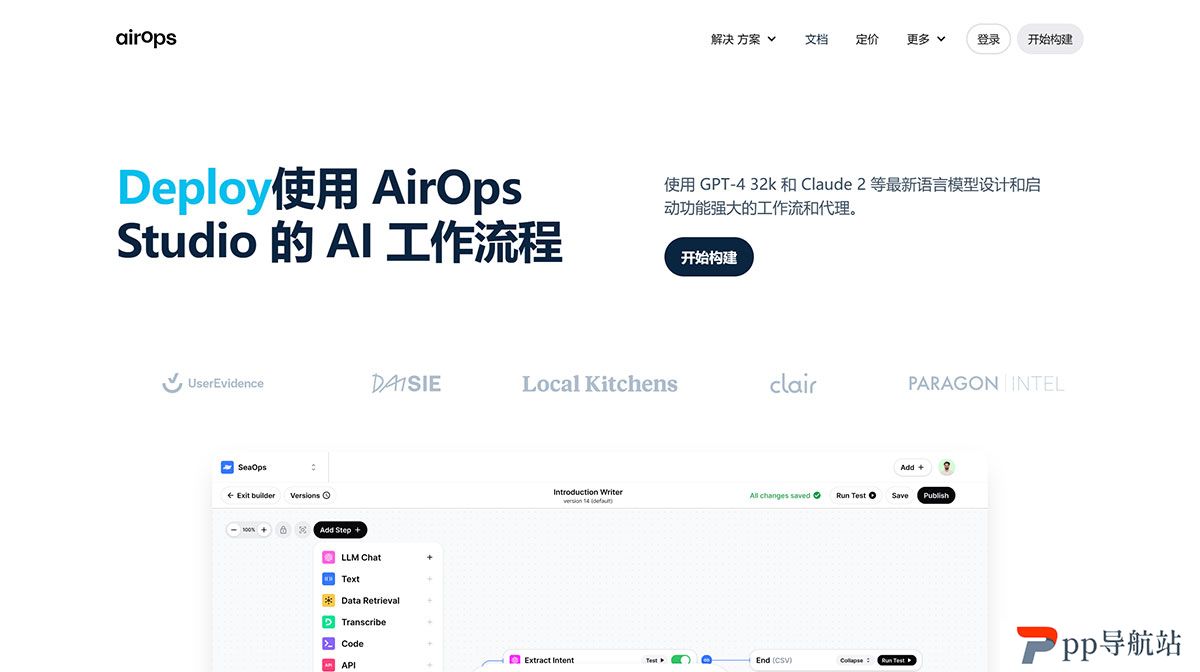
Task: Click the 100% zoom level value
Action: click(249, 530)
